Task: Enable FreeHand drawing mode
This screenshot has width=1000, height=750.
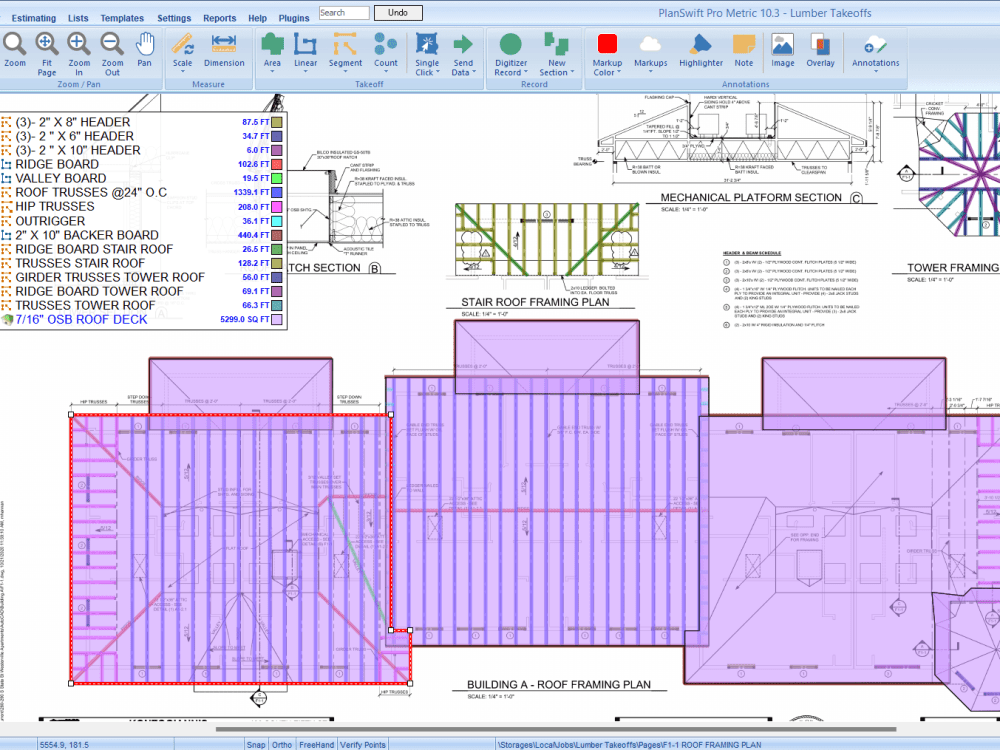Action: (x=316, y=744)
